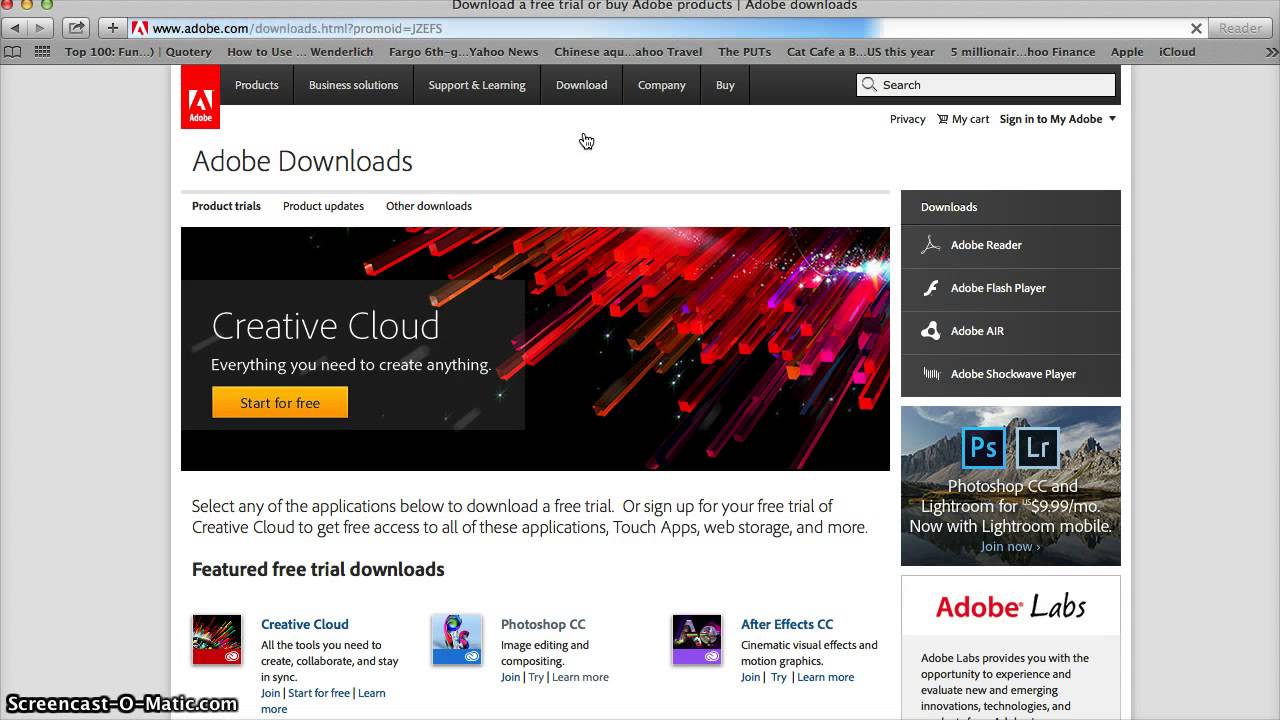Image resolution: width=1280 pixels, height=720 pixels.
Task: Toggle the Safari Reader button
Action: point(1240,28)
